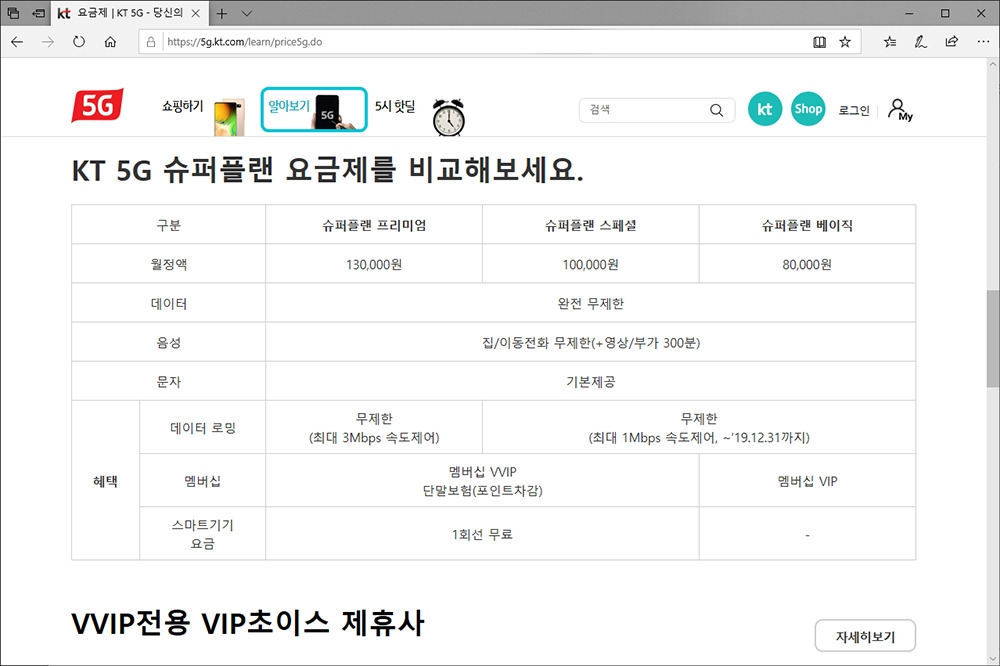Add page to favorites star
Image resolution: width=1000 pixels, height=666 pixels.
[x=845, y=42]
